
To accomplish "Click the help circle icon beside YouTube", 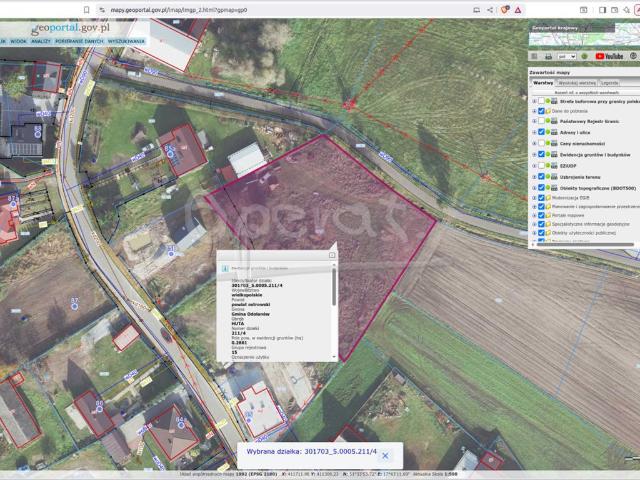I will (633, 56).
